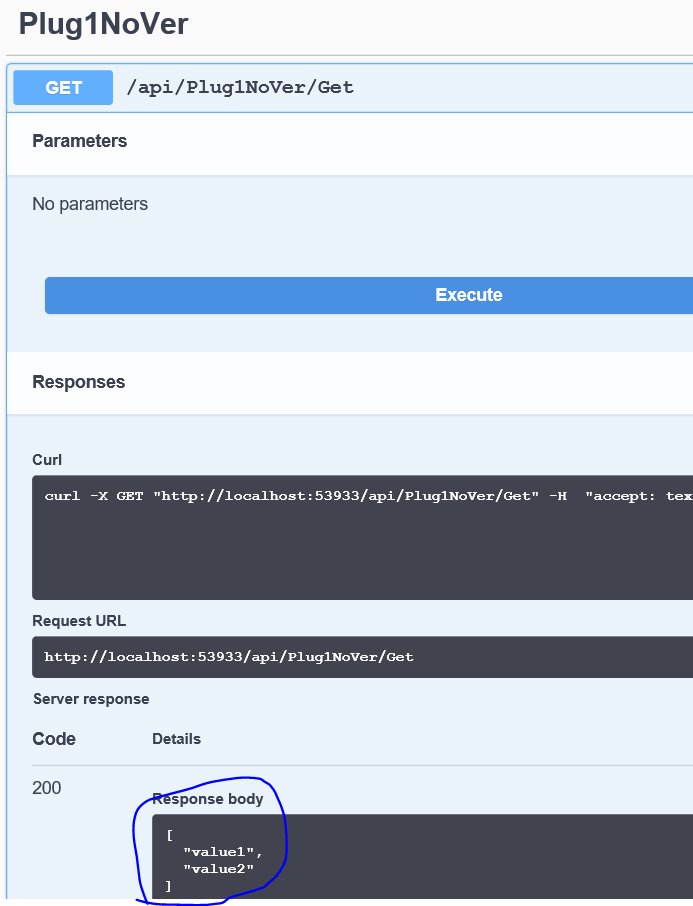
Task: Click the closing bracket in response body
Action: click(x=169, y=886)
